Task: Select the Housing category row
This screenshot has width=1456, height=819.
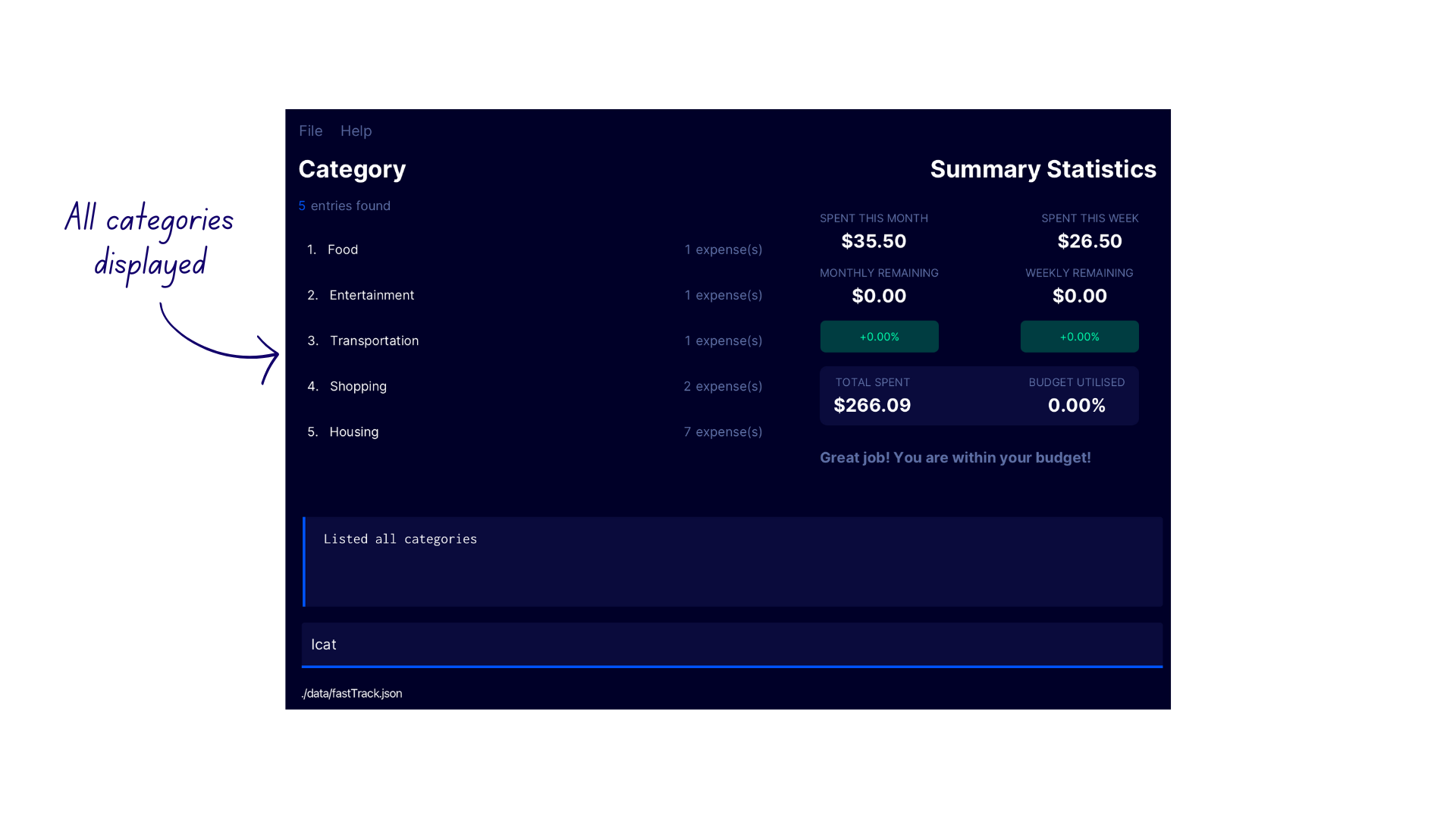Action: coord(535,431)
